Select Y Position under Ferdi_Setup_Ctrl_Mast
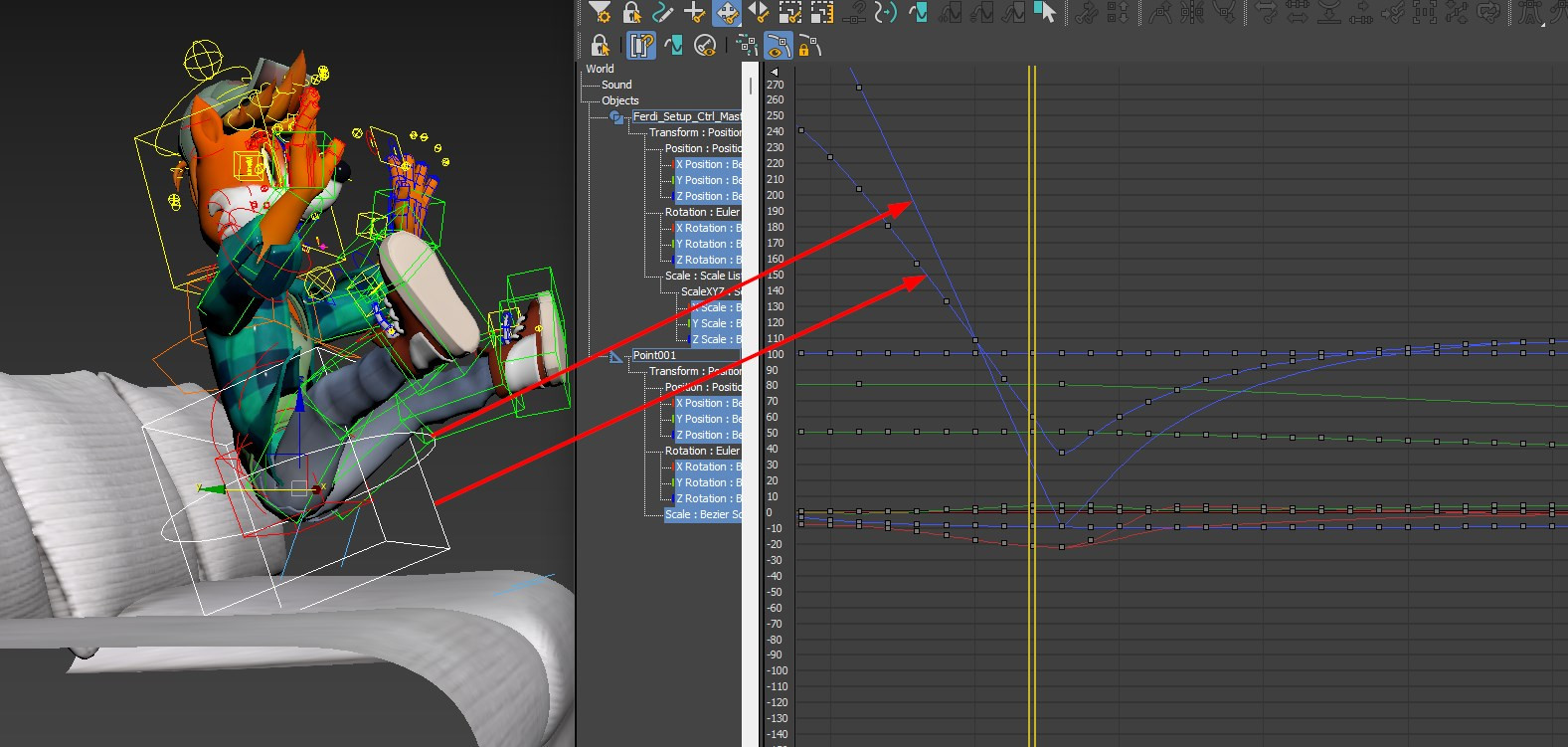The width and height of the screenshot is (1568, 747). 708,180
